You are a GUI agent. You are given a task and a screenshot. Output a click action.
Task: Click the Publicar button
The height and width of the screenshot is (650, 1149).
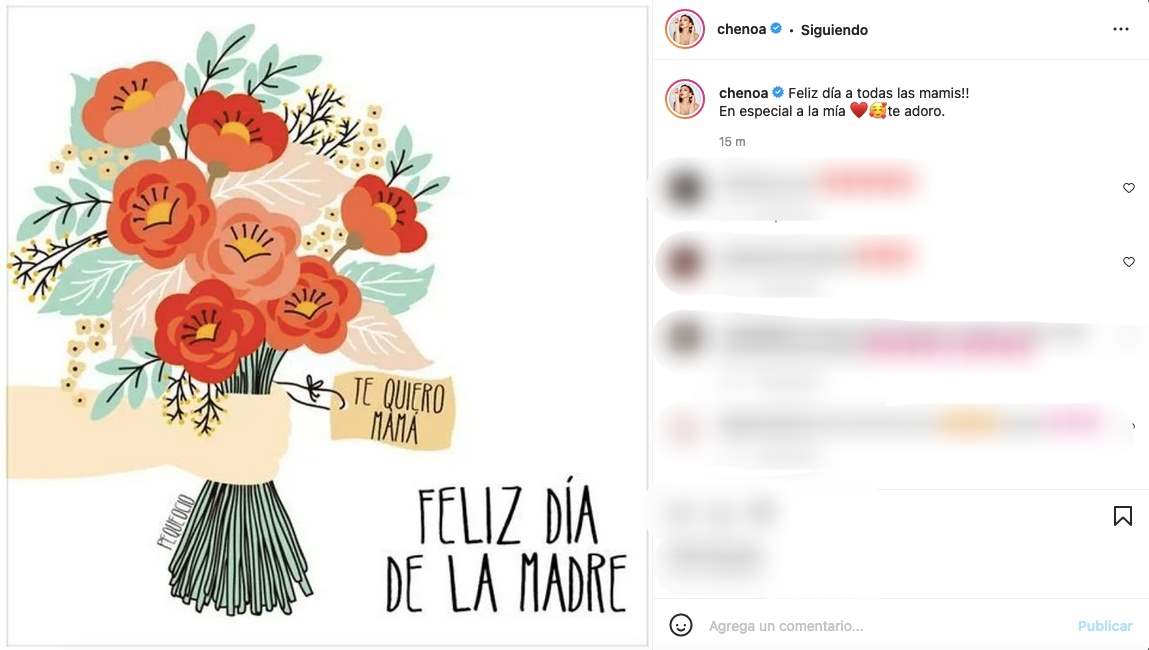(x=1104, y=626)
